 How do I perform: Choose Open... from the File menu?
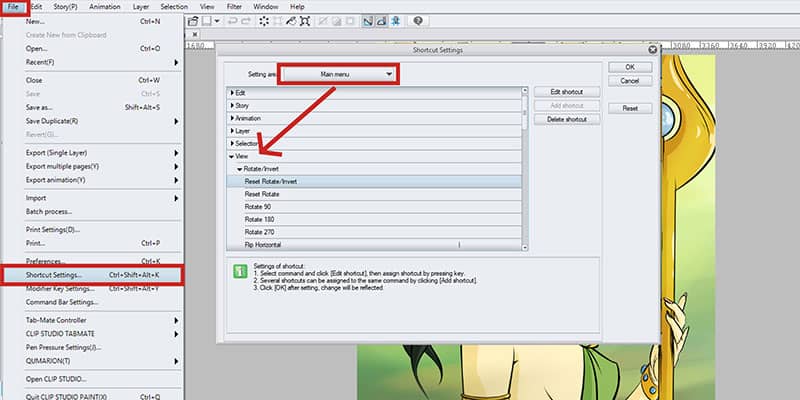[x=93, y=49]
